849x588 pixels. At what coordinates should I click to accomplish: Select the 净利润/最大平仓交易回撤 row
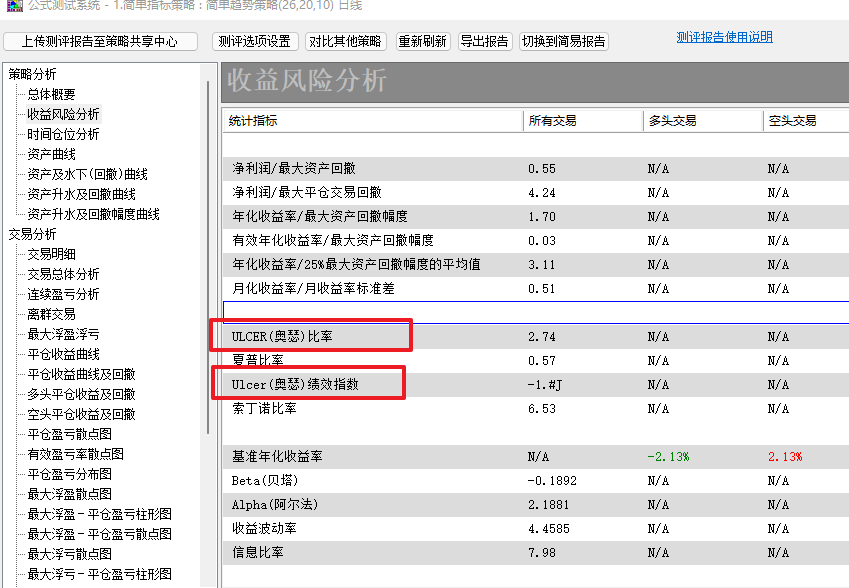pyautogui.click(x=536, y=193)
